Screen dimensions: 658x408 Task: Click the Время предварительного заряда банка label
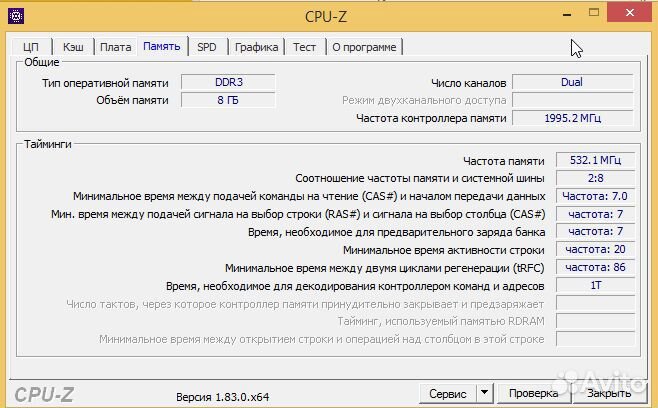click(x=396, y=232)
